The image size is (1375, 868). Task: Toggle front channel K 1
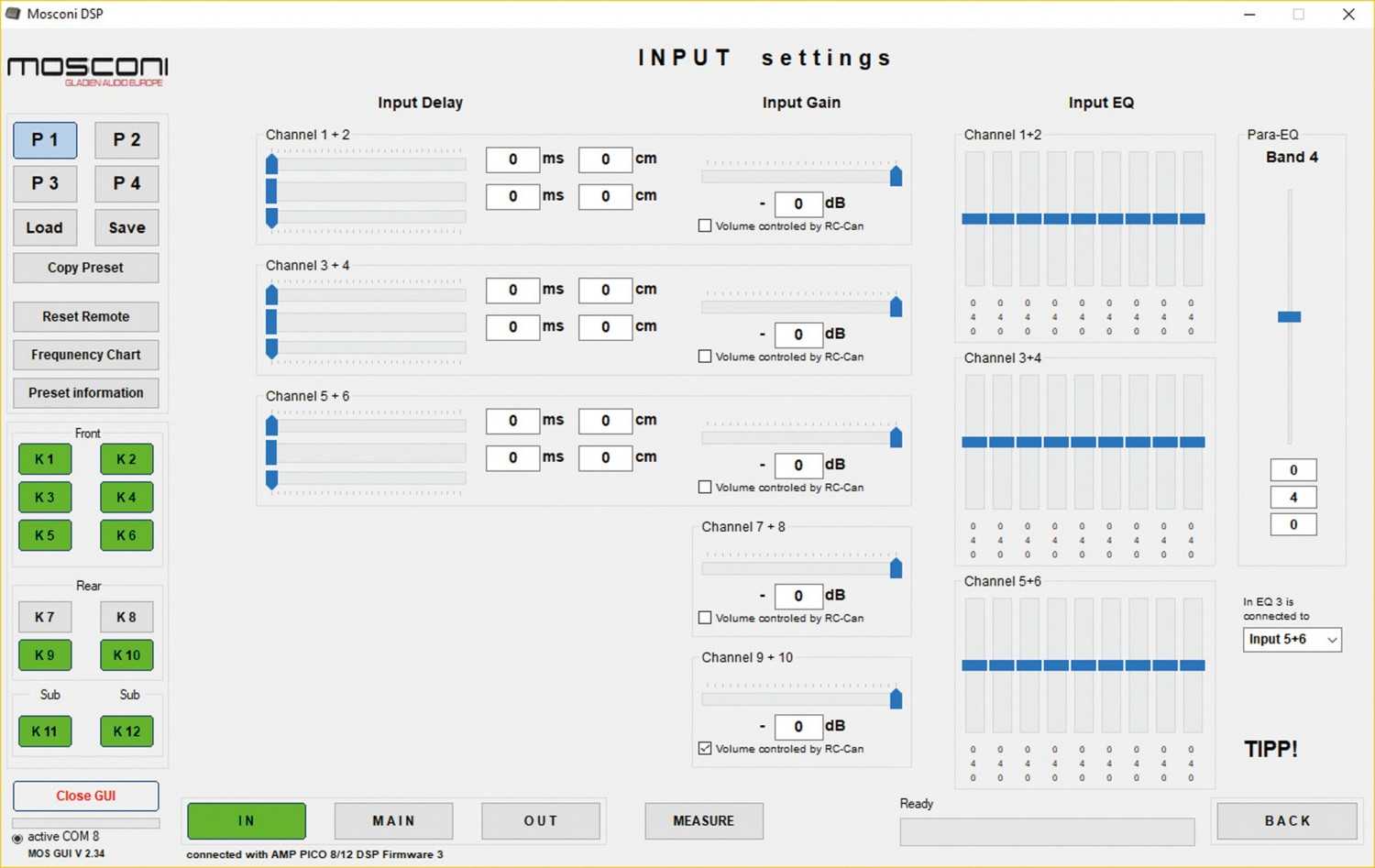pyautogui.click(x=45, y=459)
